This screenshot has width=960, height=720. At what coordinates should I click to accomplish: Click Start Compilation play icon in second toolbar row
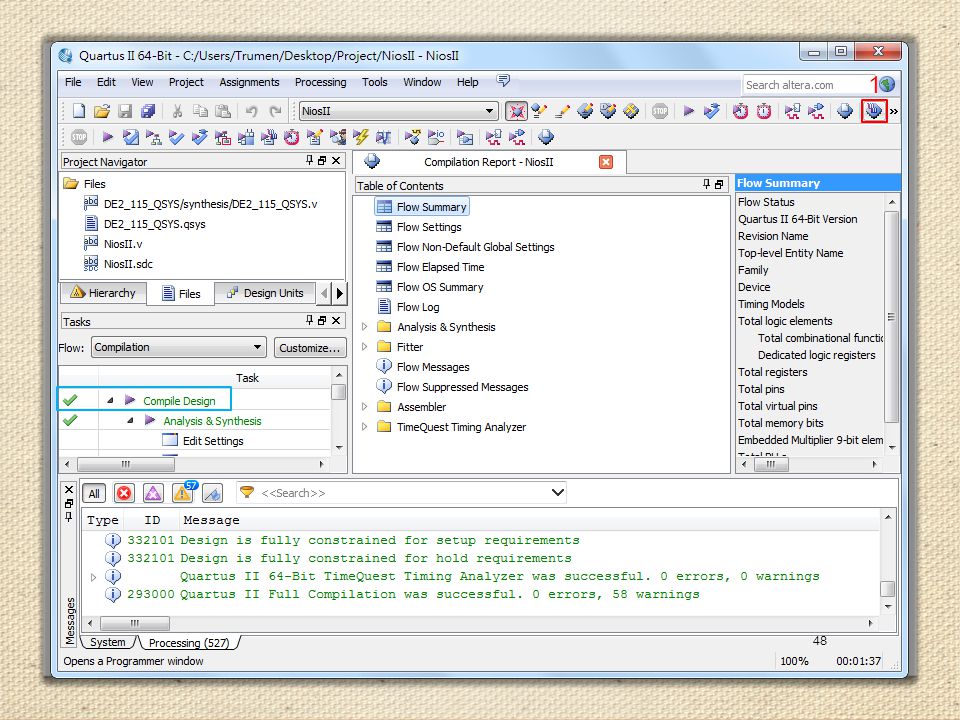pos(108,137)
